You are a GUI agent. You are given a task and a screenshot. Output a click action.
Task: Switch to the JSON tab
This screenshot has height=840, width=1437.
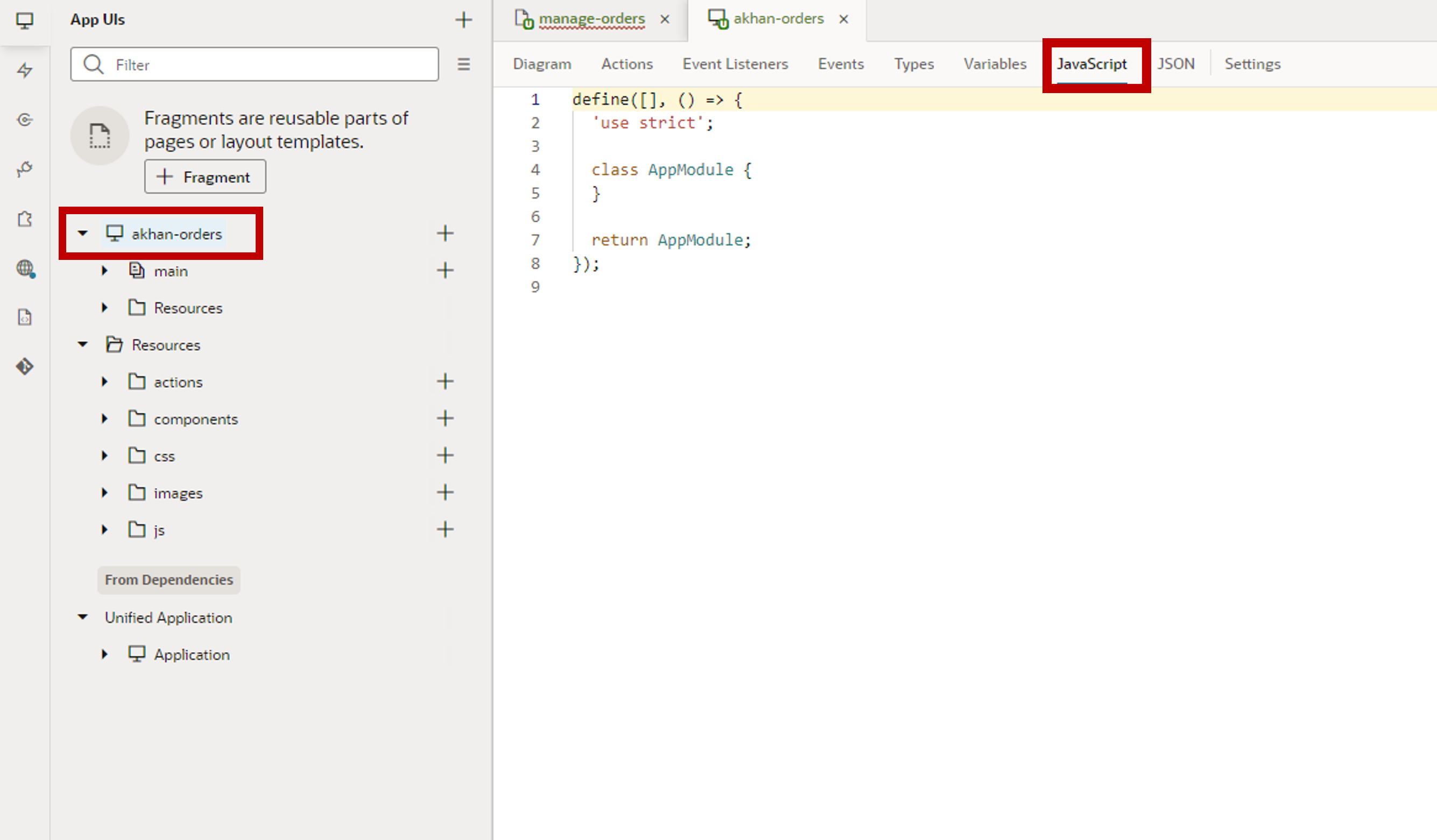click(1175, 64)
